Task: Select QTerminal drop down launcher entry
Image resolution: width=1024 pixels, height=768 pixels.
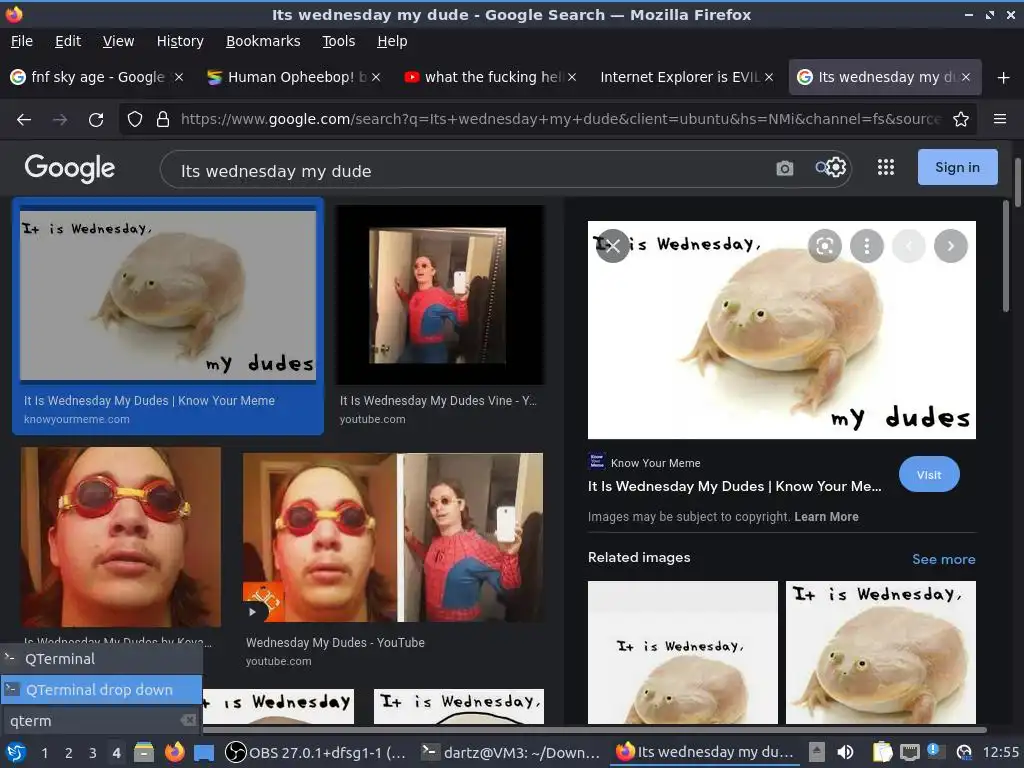Action: [x=101, y=690]
